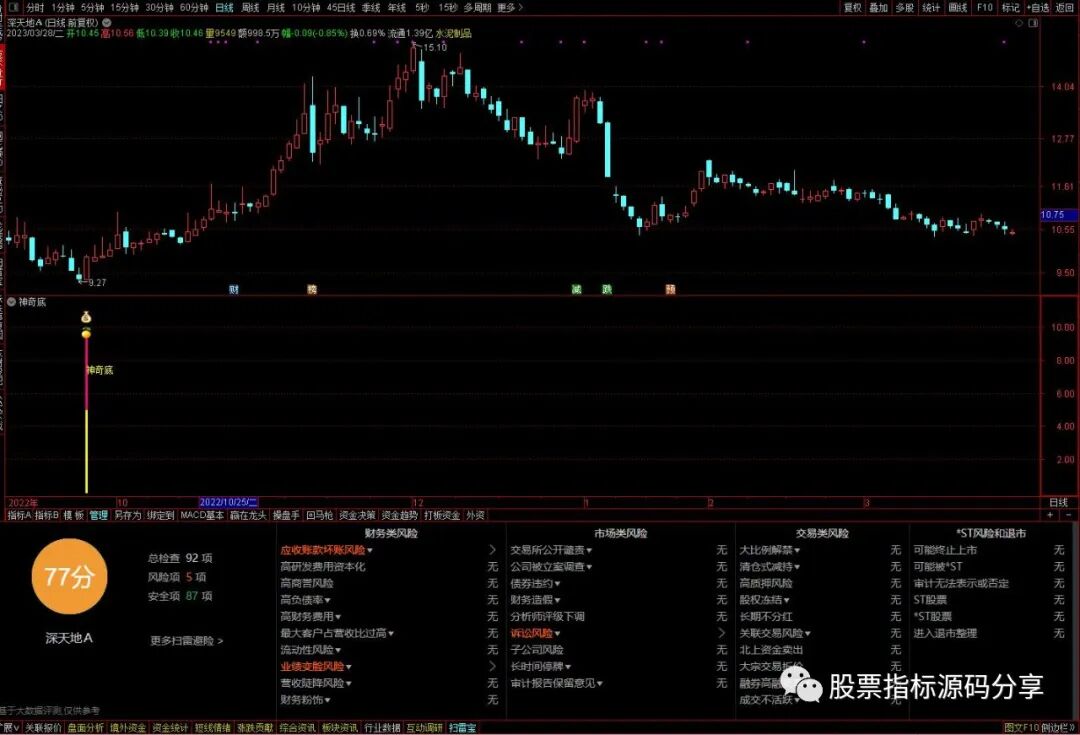Click the 神奇底 signal bar
The width and height of the screenshot is (1080, 735).
pyautogui.click(x=86, y=415)
